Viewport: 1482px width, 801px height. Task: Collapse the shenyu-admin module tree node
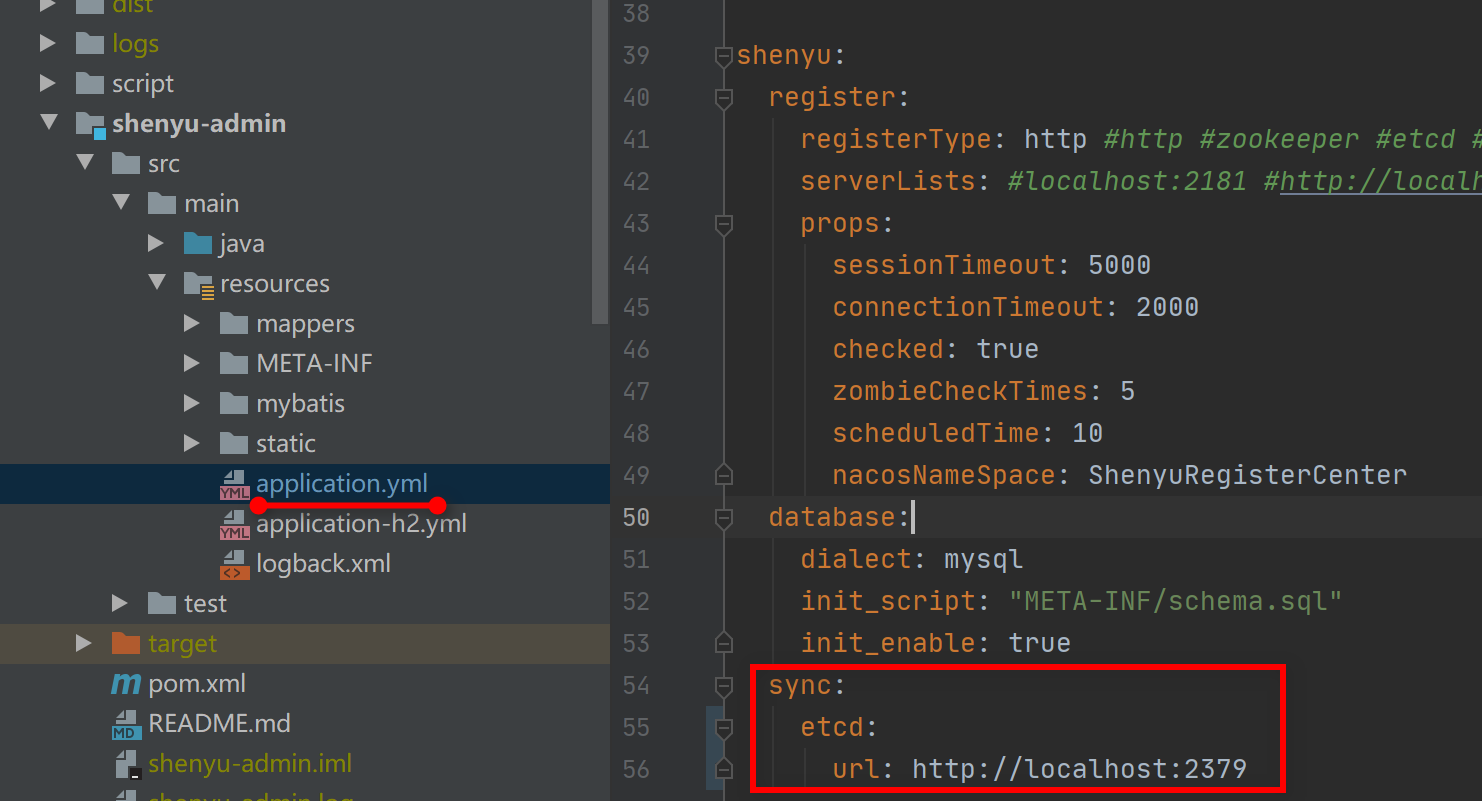point(48,123)
